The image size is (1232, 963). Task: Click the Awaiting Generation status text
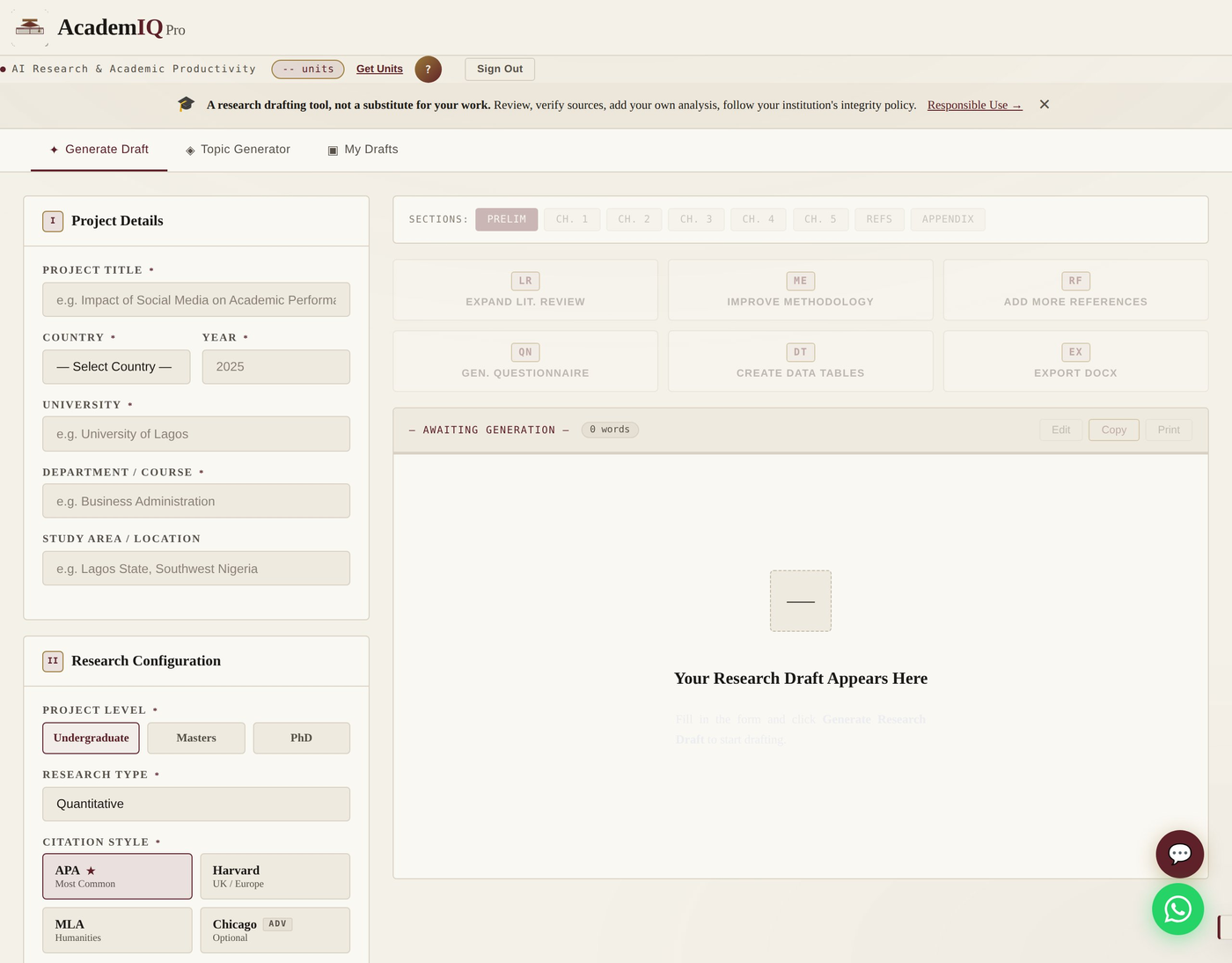pyautogui.click(x=489, y=430)
